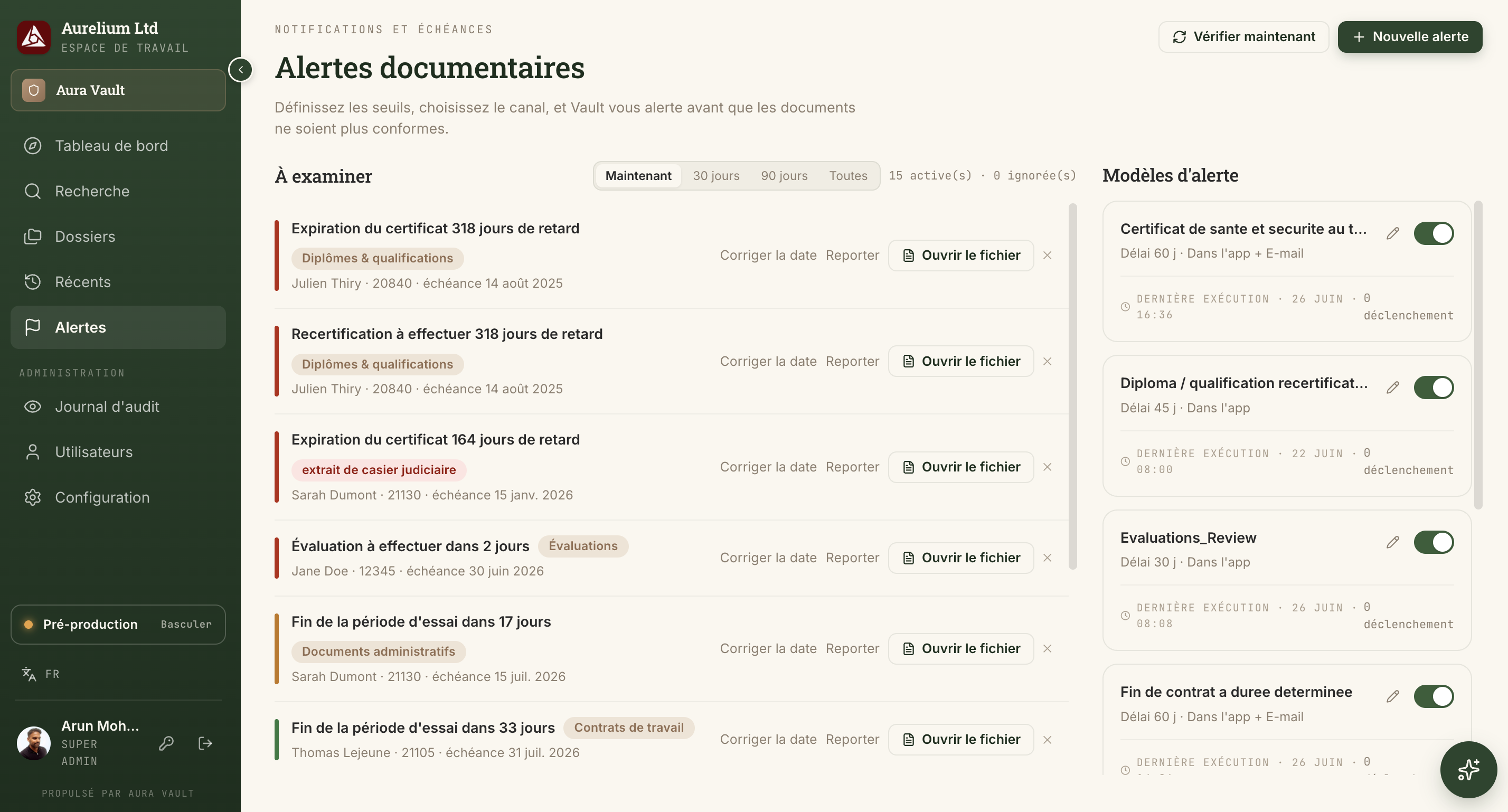Click the Diplômes & qualifications tag on first alert

378,258
